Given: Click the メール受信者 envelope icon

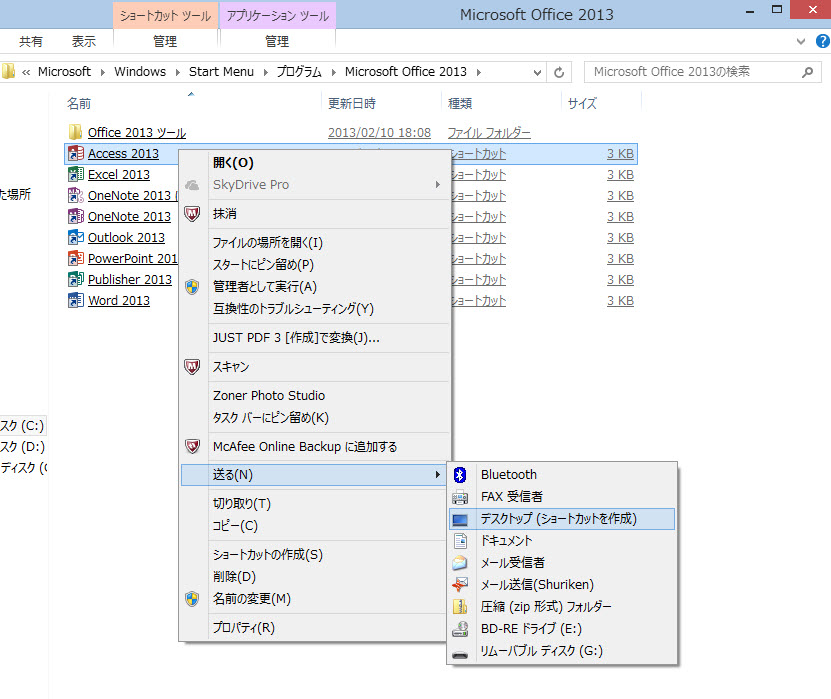Looking at the screenshot, I should click(x=460, y=563).
